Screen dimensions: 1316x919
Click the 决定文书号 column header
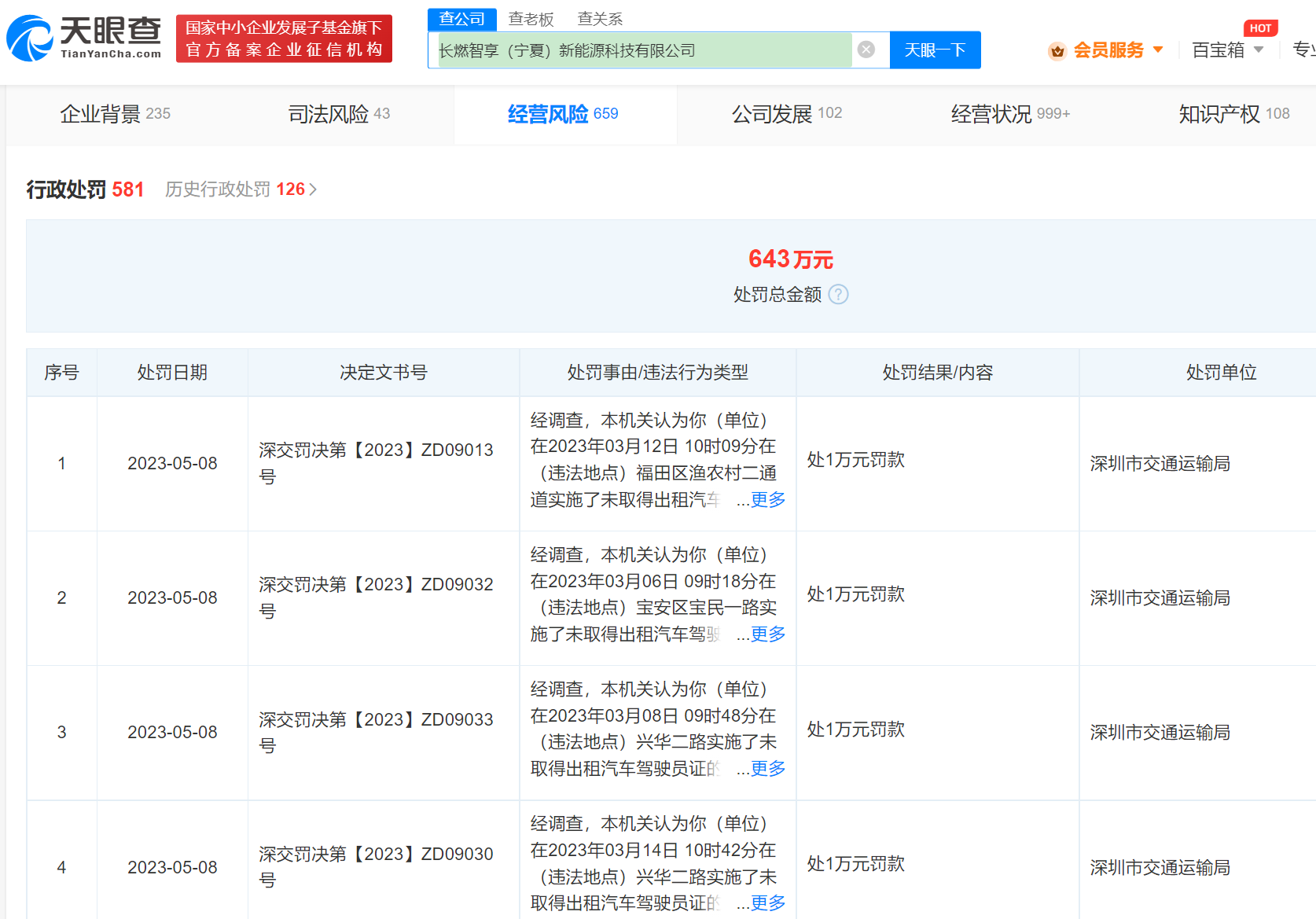(383, 373)
